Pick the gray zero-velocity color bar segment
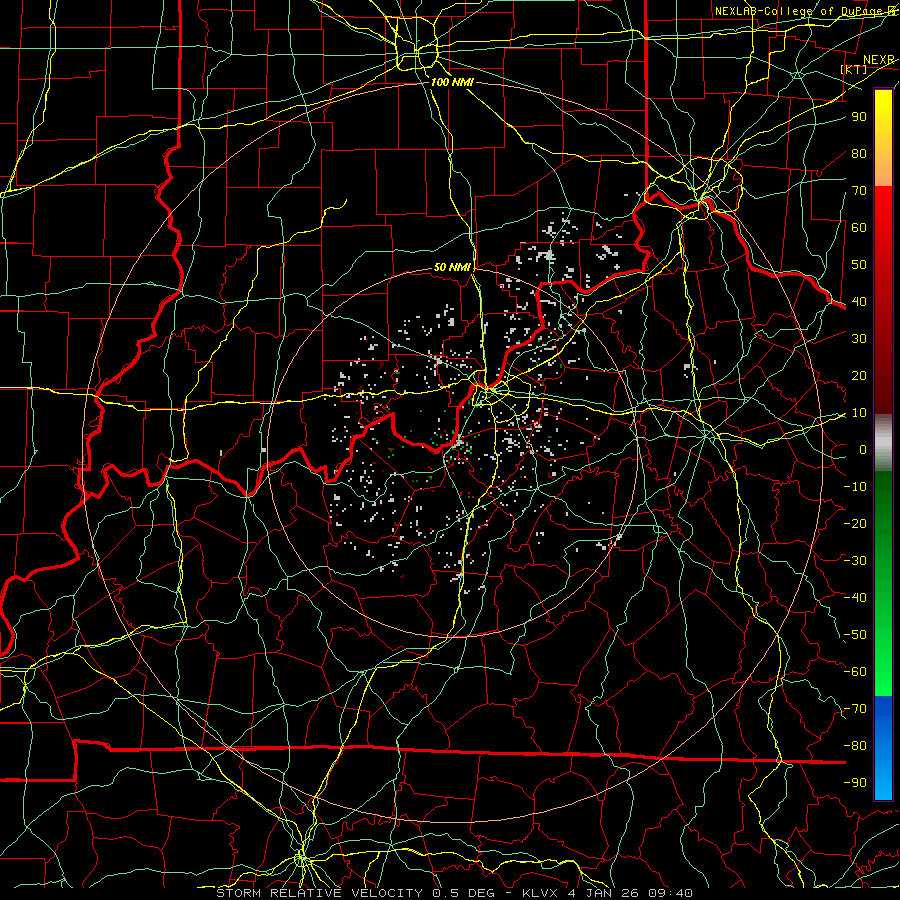900x900 pixels. pyautogui.click(x=883, y=442)
